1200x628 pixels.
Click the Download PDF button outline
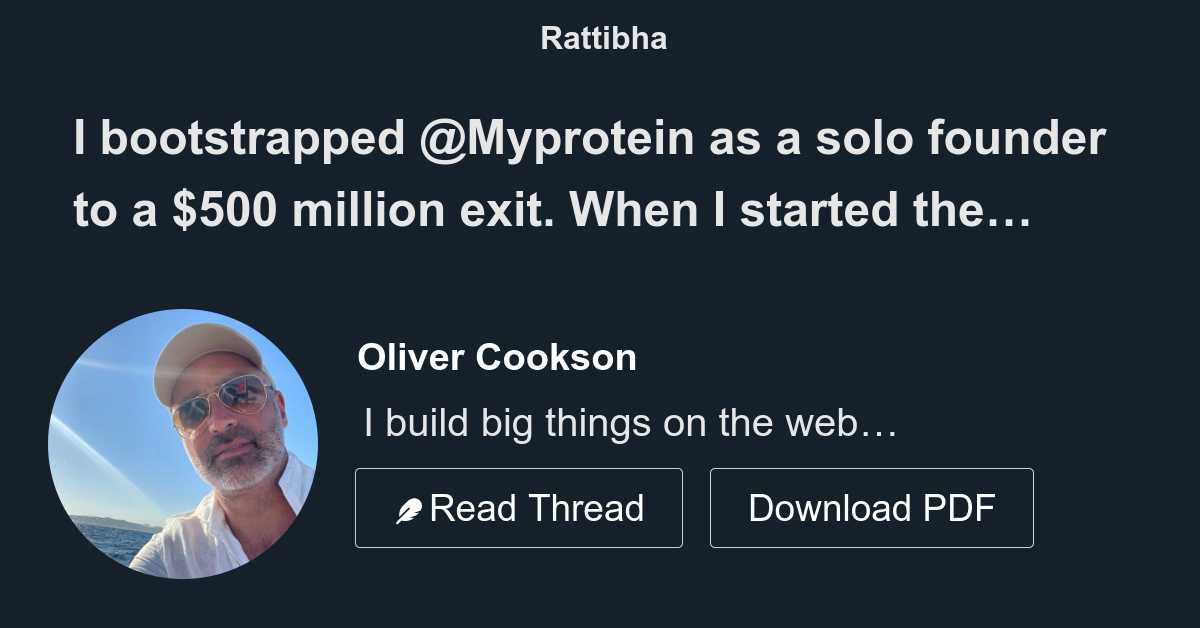point(871,507)
